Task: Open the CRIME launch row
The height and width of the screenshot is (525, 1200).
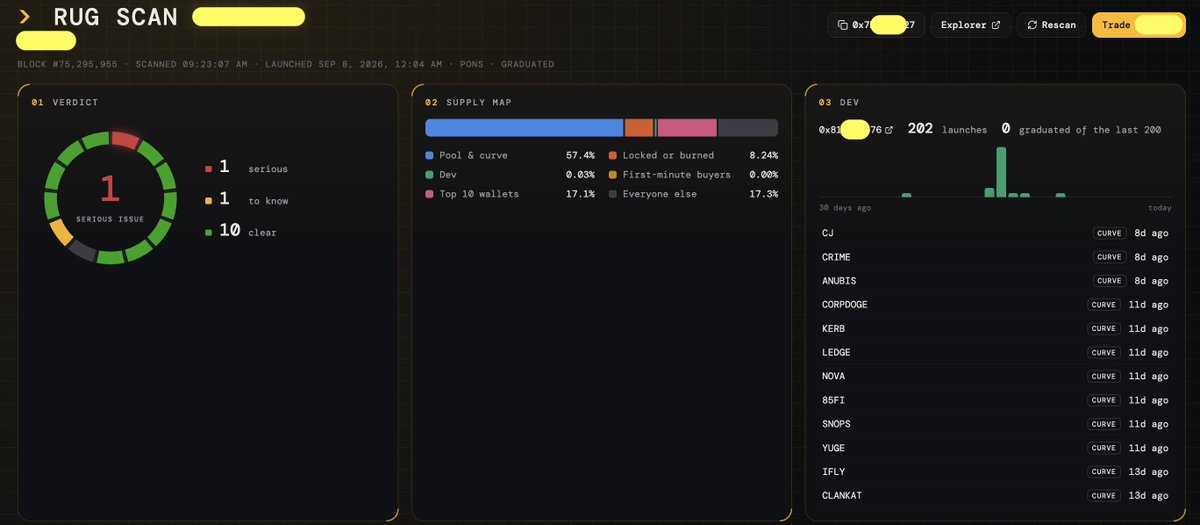Action: [994, 257]
